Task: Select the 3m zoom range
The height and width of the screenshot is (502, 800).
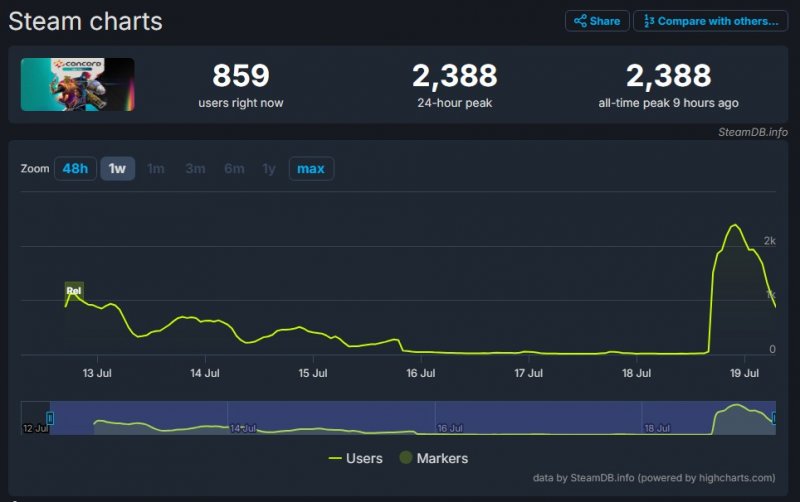Action: click(195, 168)
